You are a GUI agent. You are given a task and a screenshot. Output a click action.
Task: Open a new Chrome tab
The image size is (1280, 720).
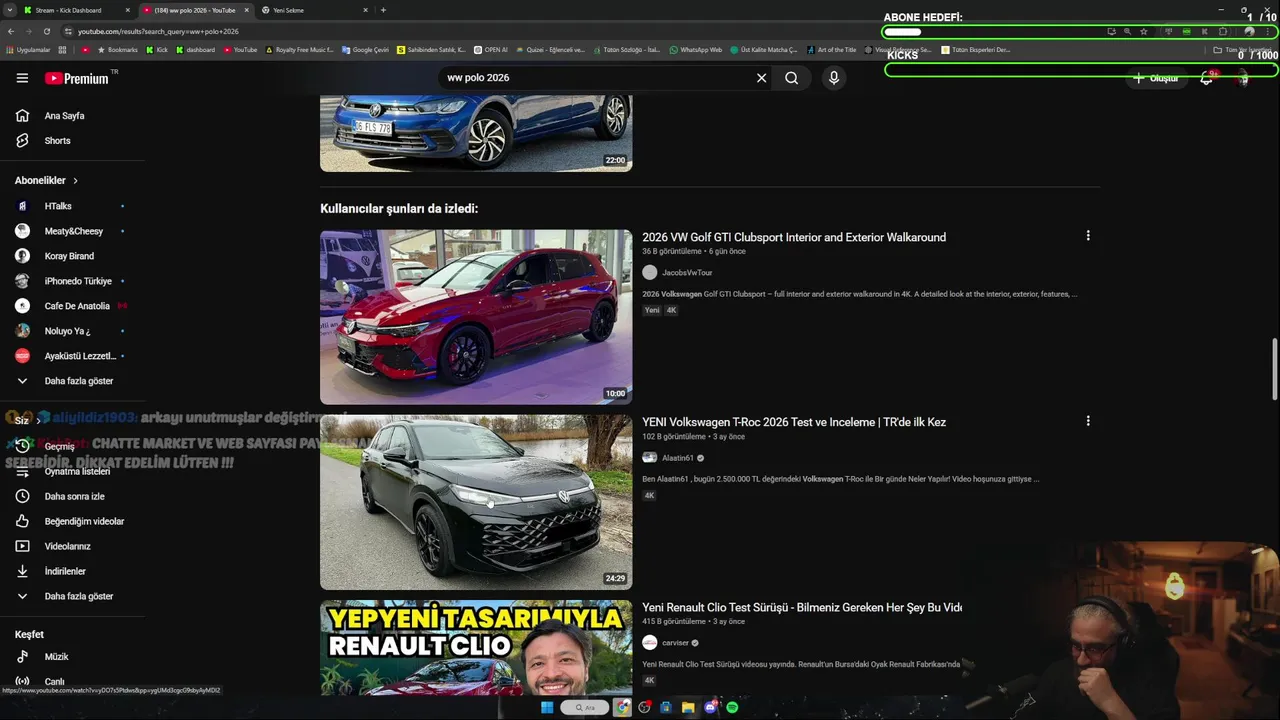click(383, 10)
